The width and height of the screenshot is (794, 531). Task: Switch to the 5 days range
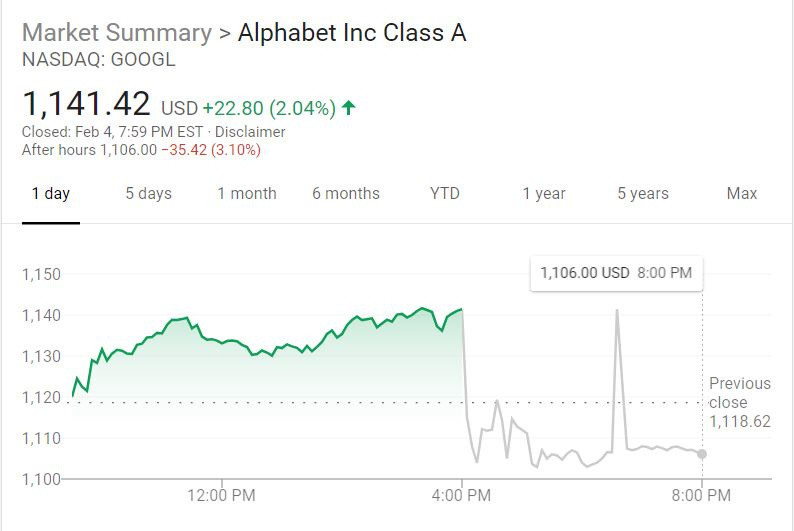tap(148, 194)
